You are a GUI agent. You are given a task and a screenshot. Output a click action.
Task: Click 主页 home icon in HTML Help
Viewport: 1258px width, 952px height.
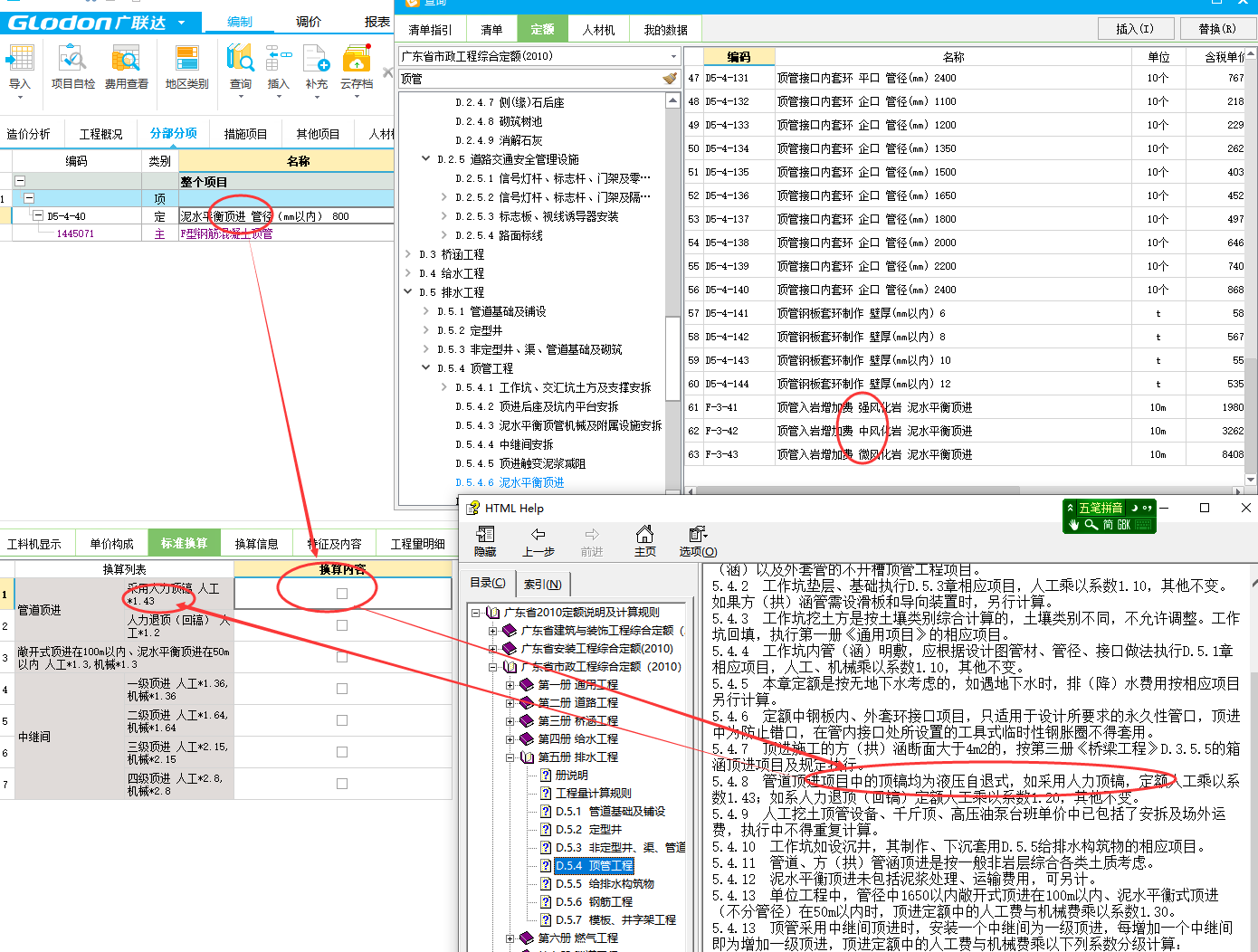pos(644,534)
